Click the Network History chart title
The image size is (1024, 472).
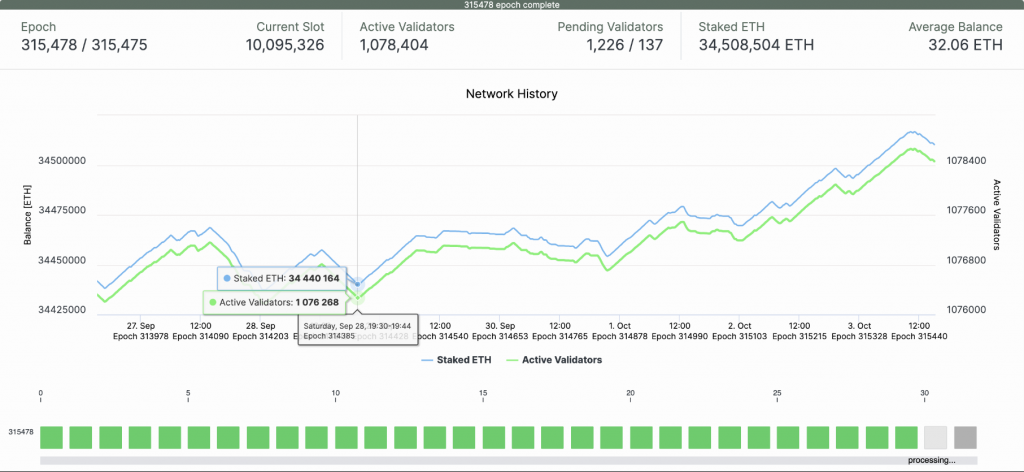(x=511, y=93)
